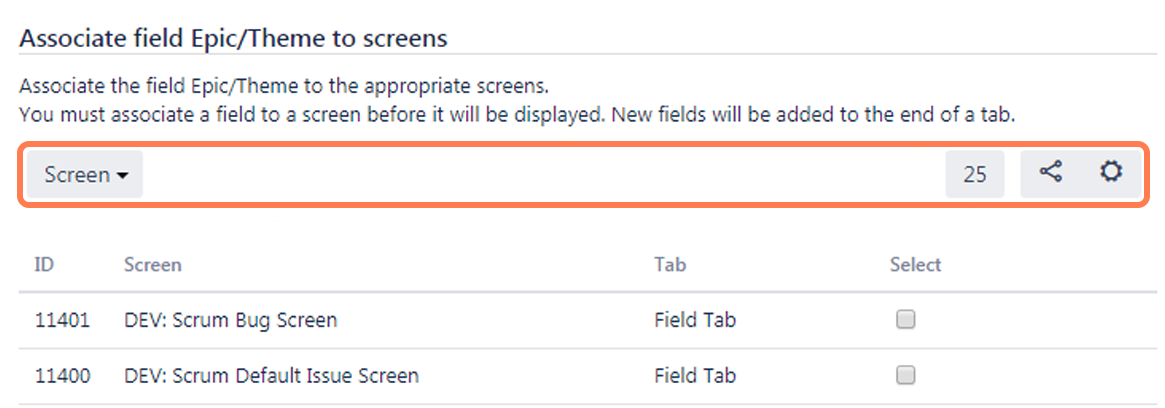
Task: Click the share icon in the filter bar
Action: (x=1050, y=173)
